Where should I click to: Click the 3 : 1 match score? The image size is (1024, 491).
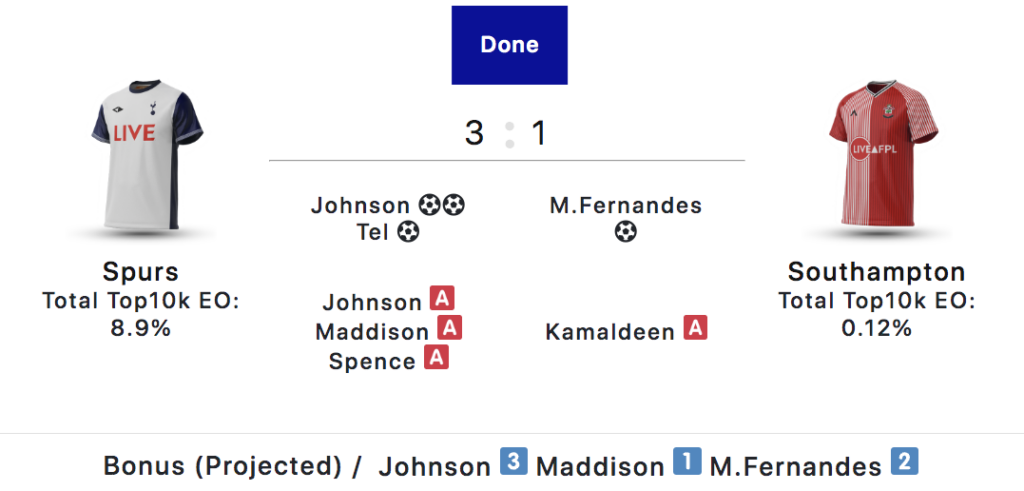507,133
